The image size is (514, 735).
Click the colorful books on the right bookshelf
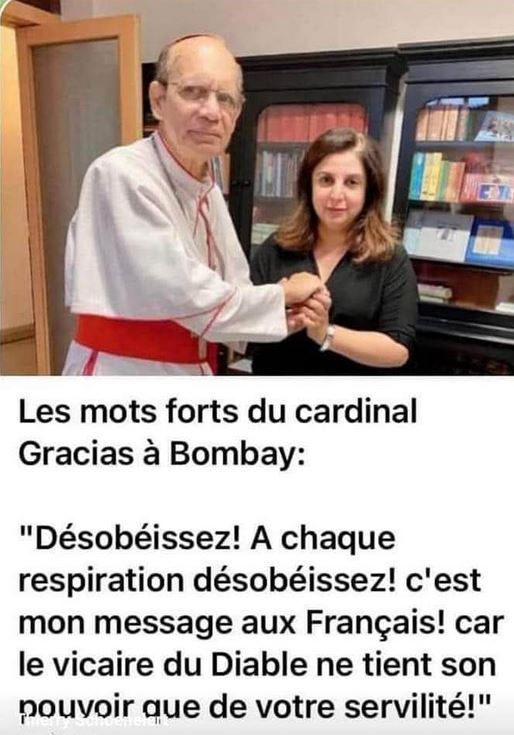(438, 177)
